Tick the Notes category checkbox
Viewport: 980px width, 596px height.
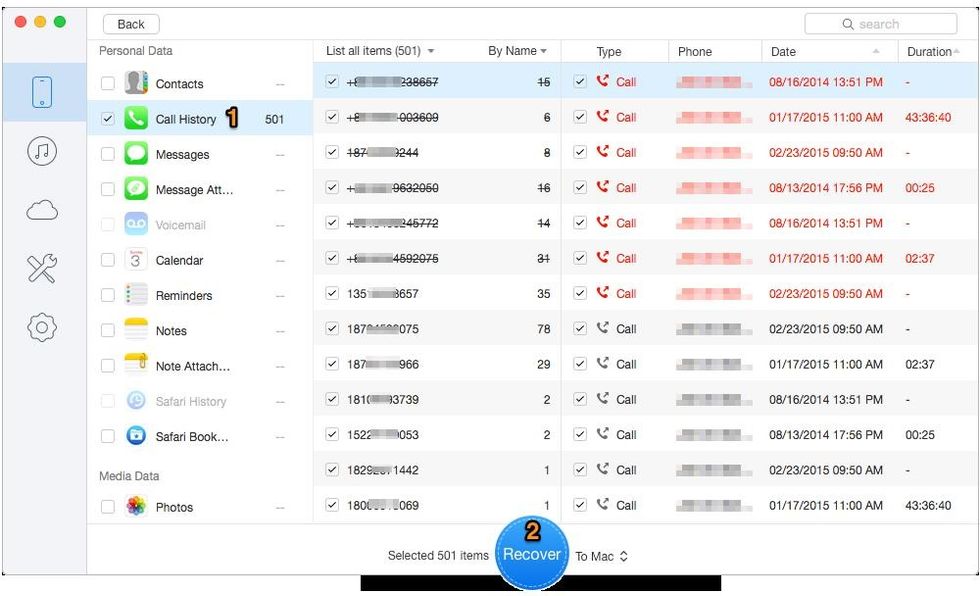pyautogui.click(x=108, y=331)
